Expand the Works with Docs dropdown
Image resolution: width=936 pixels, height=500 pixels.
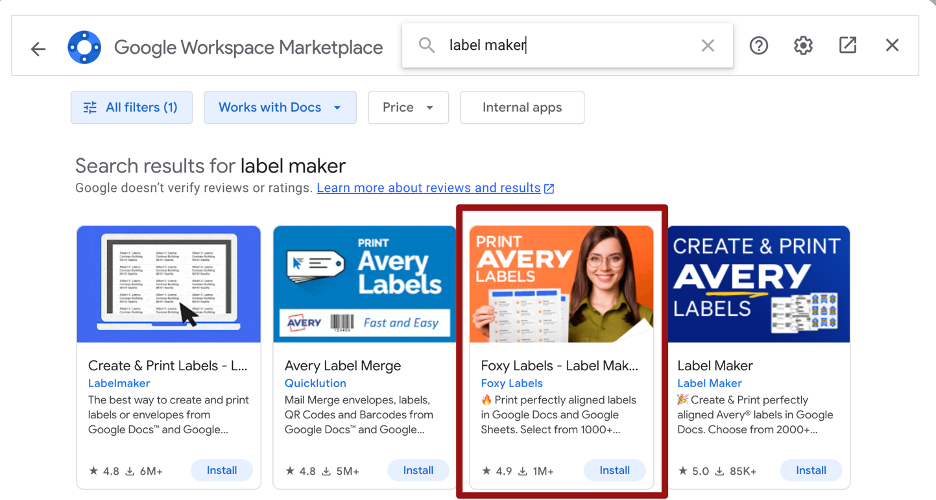(x=280, y=108)
